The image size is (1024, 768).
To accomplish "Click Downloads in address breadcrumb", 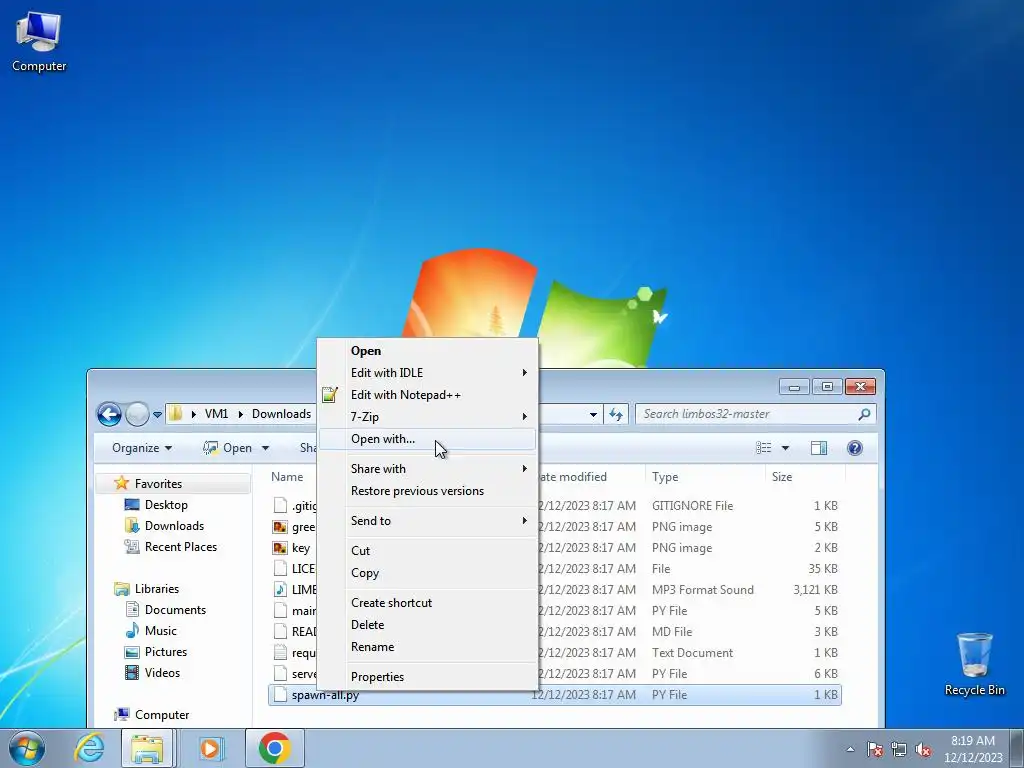I will pos(281,414).
